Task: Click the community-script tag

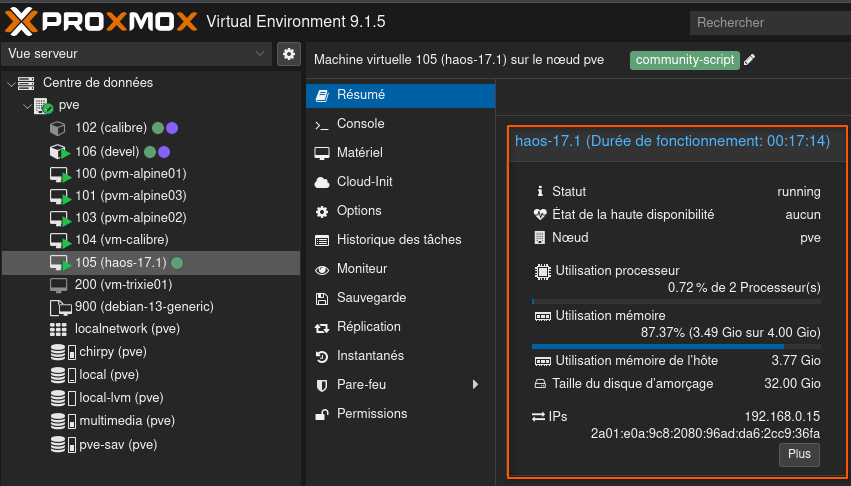Action: point(684,60)
